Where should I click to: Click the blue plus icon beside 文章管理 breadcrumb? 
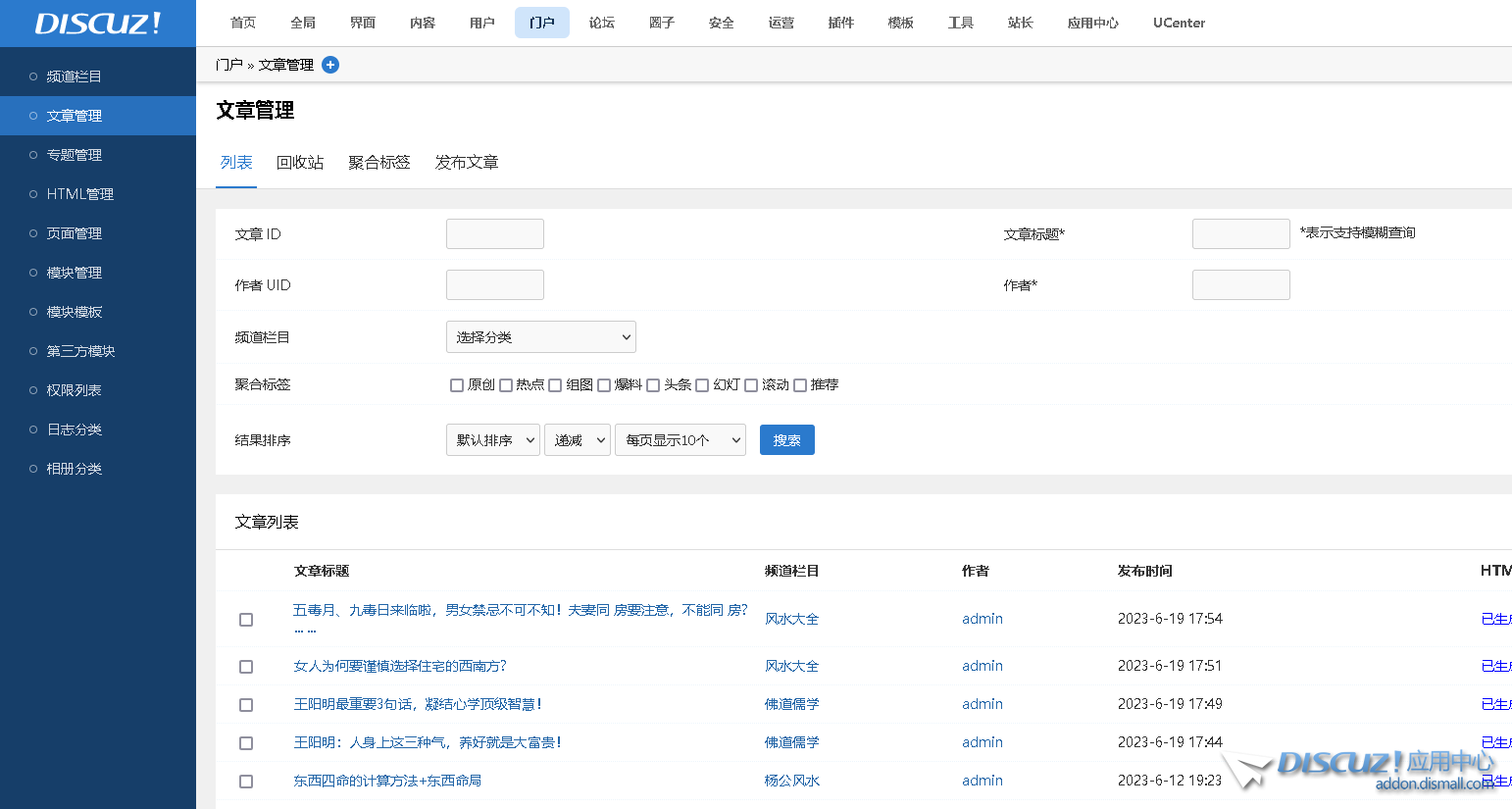[330, 65]
